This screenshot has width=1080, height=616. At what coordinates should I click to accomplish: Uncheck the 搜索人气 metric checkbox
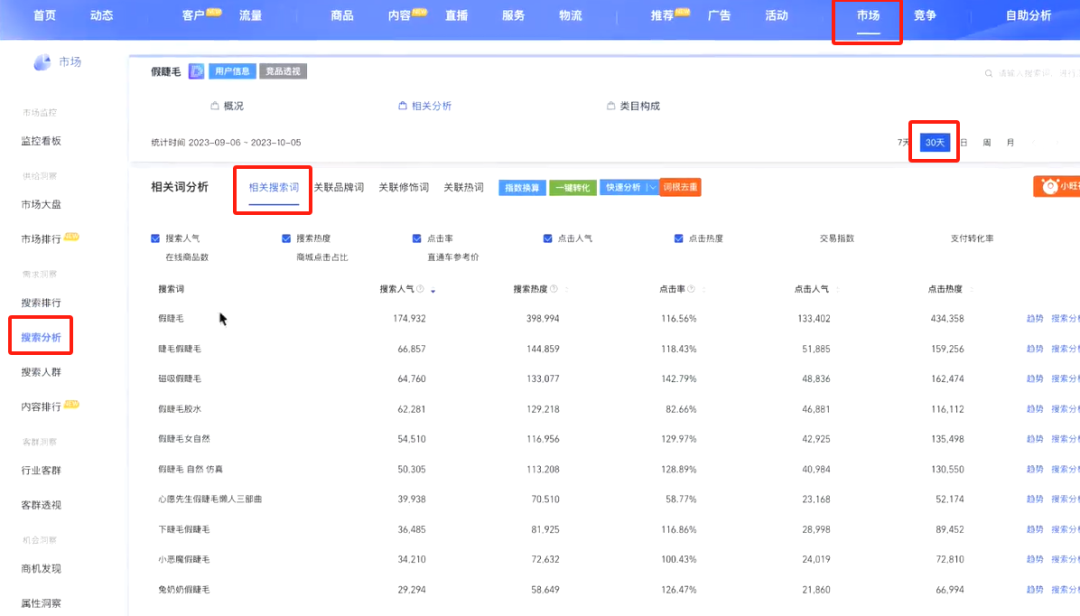(x=156, y=238)
